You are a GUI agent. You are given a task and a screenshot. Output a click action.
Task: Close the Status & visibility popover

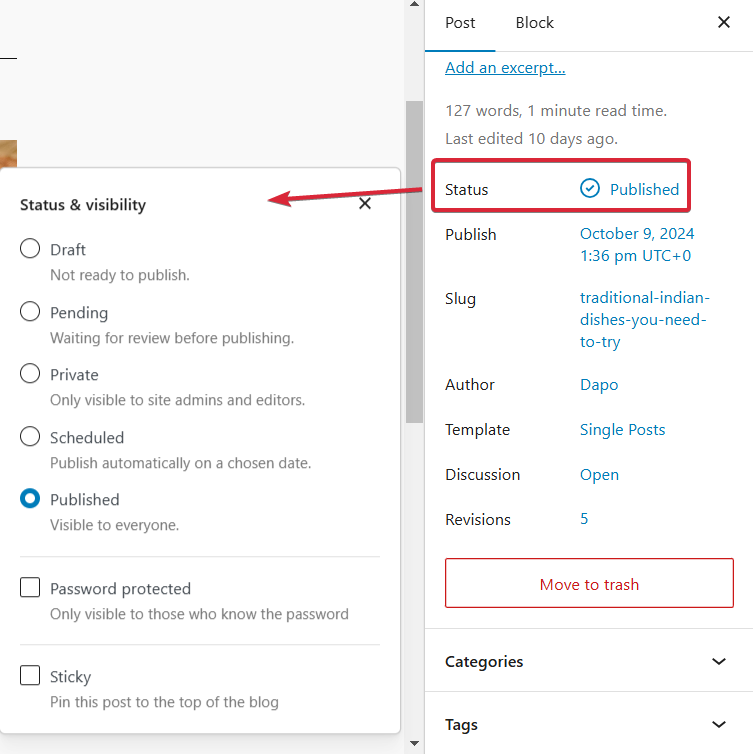365,204
